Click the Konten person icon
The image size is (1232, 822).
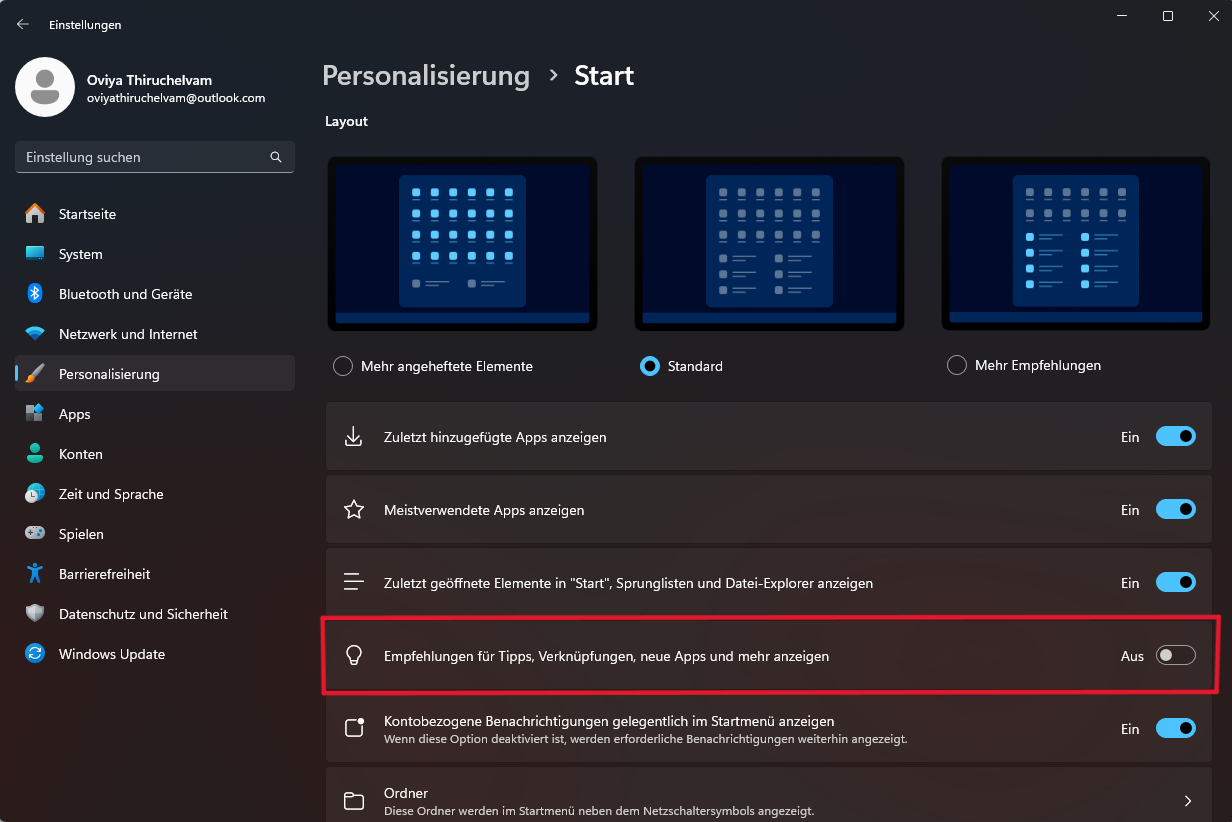click(x=35, y=454)
